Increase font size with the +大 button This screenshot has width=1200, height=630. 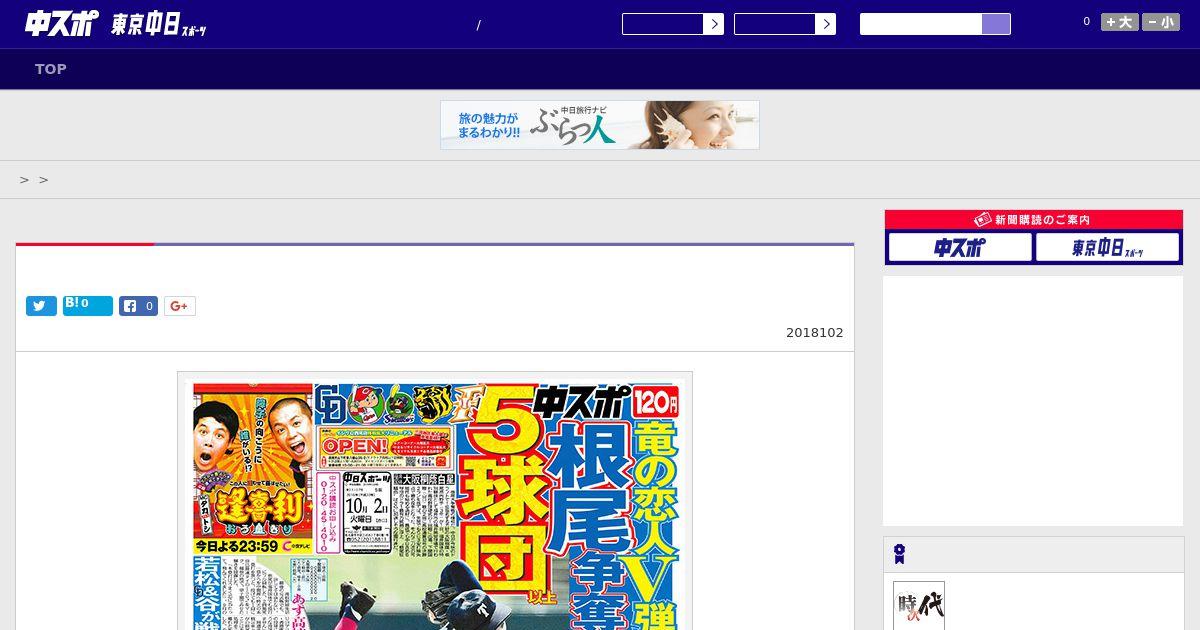click(x=1120, y=22)
